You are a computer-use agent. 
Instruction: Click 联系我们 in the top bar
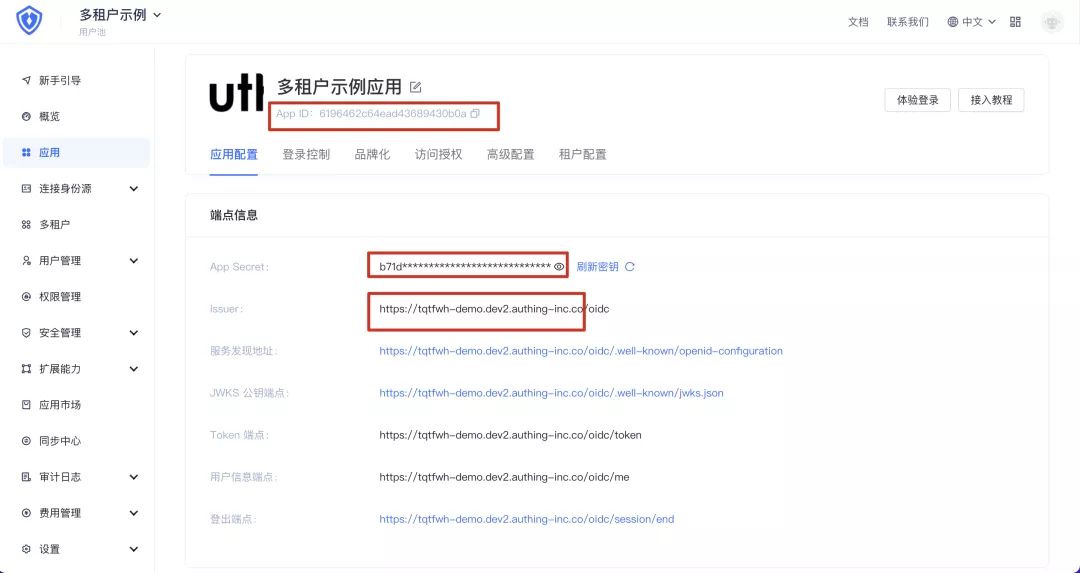coord(907,22)
